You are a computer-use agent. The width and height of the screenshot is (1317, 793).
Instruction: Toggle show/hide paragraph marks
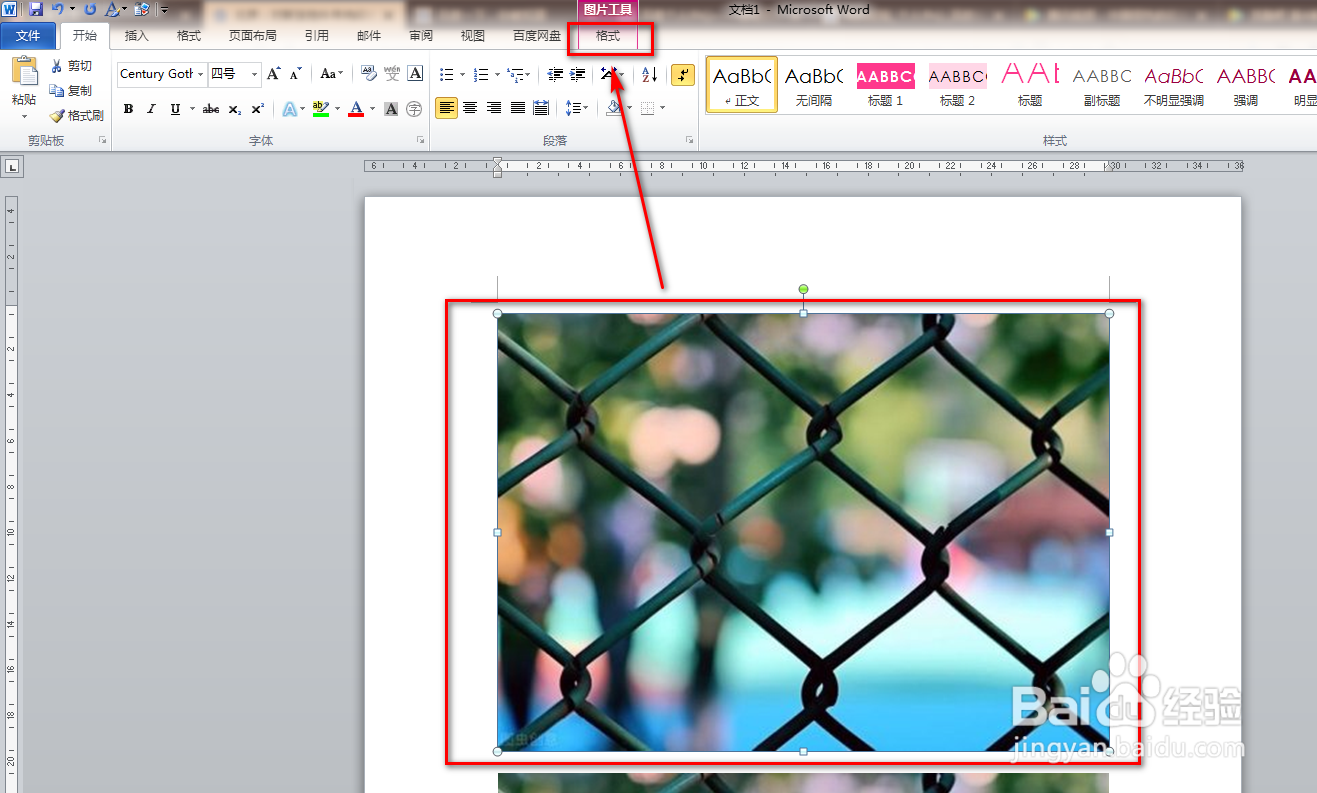click(x=683, y=74)
